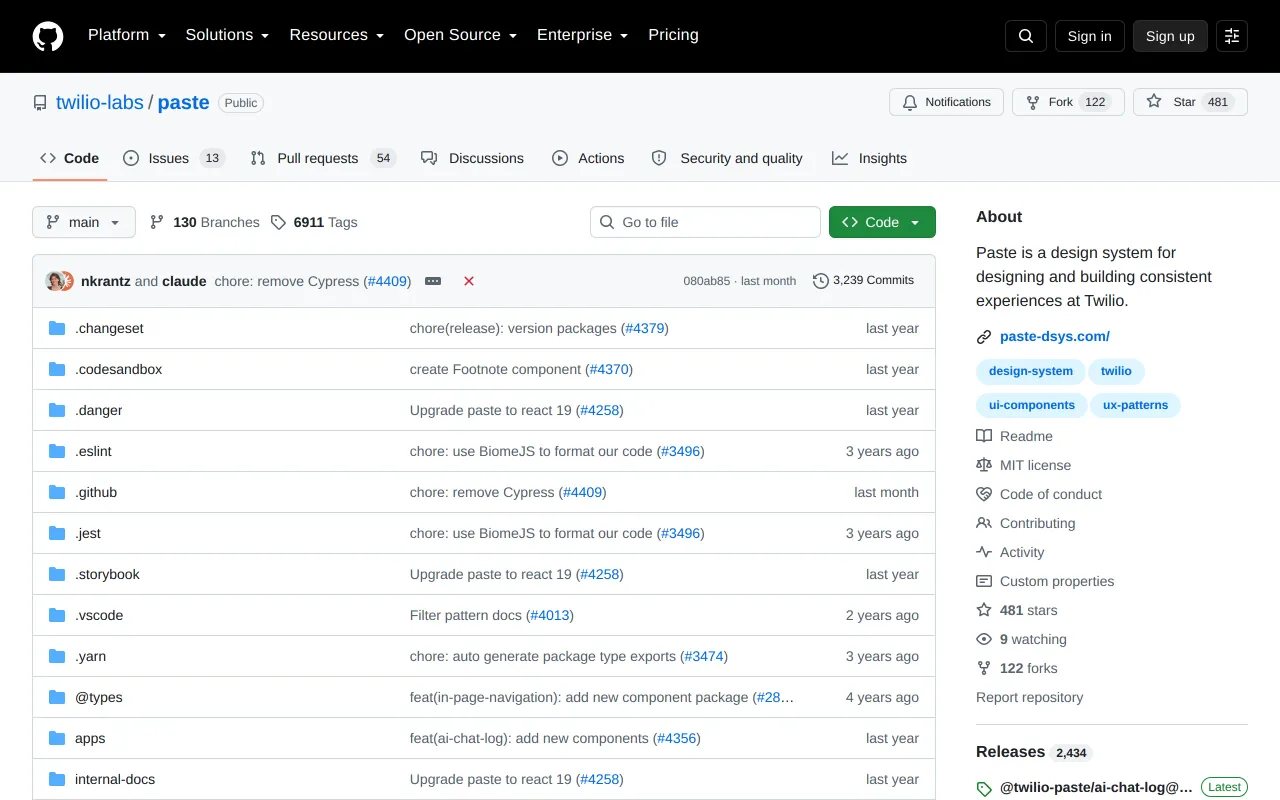Click nkrantz's avatar in the commit bar
Screen dimensions: 1280x800
tap(55, 281)
